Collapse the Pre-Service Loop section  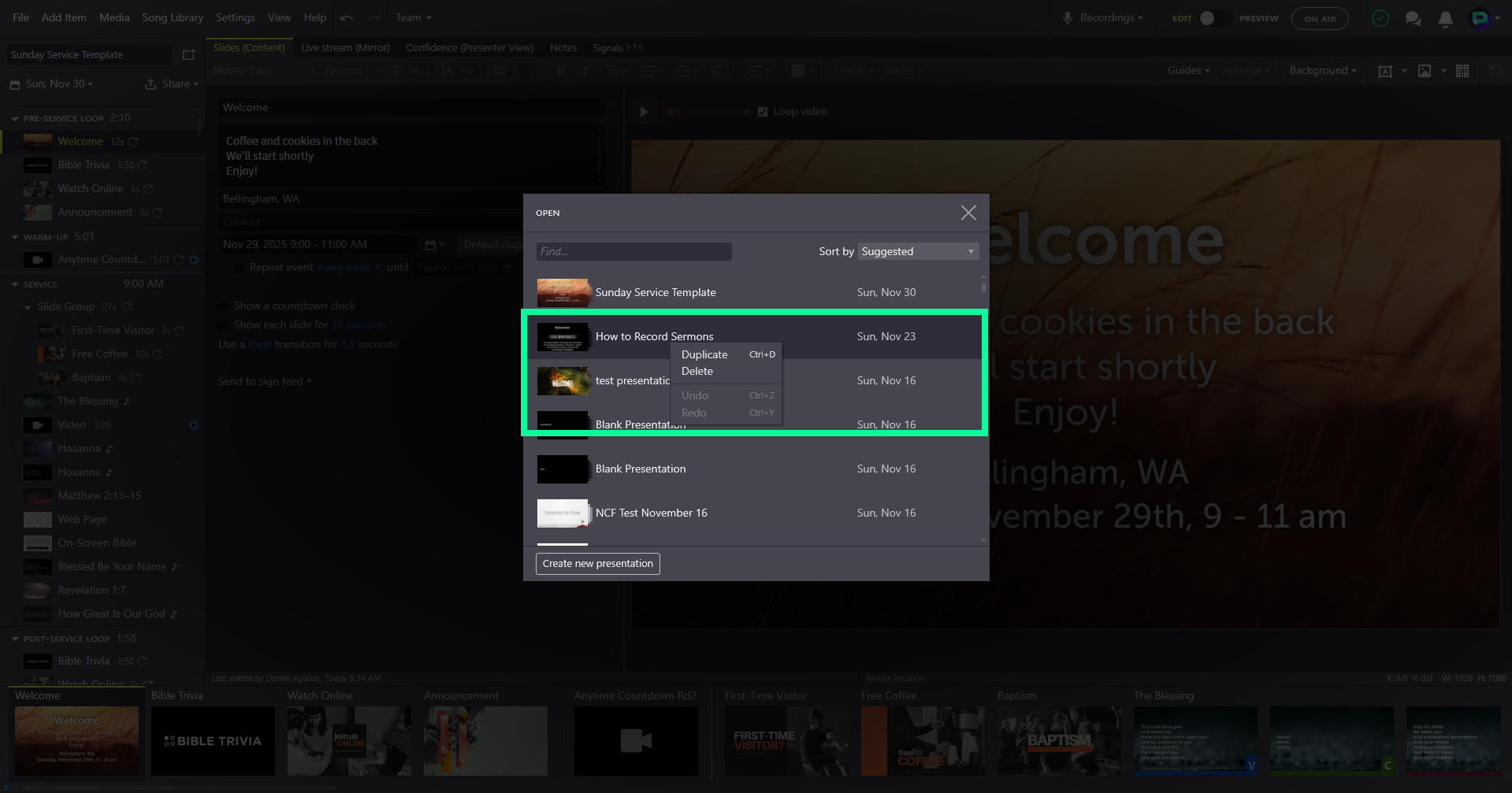[15, 119]
